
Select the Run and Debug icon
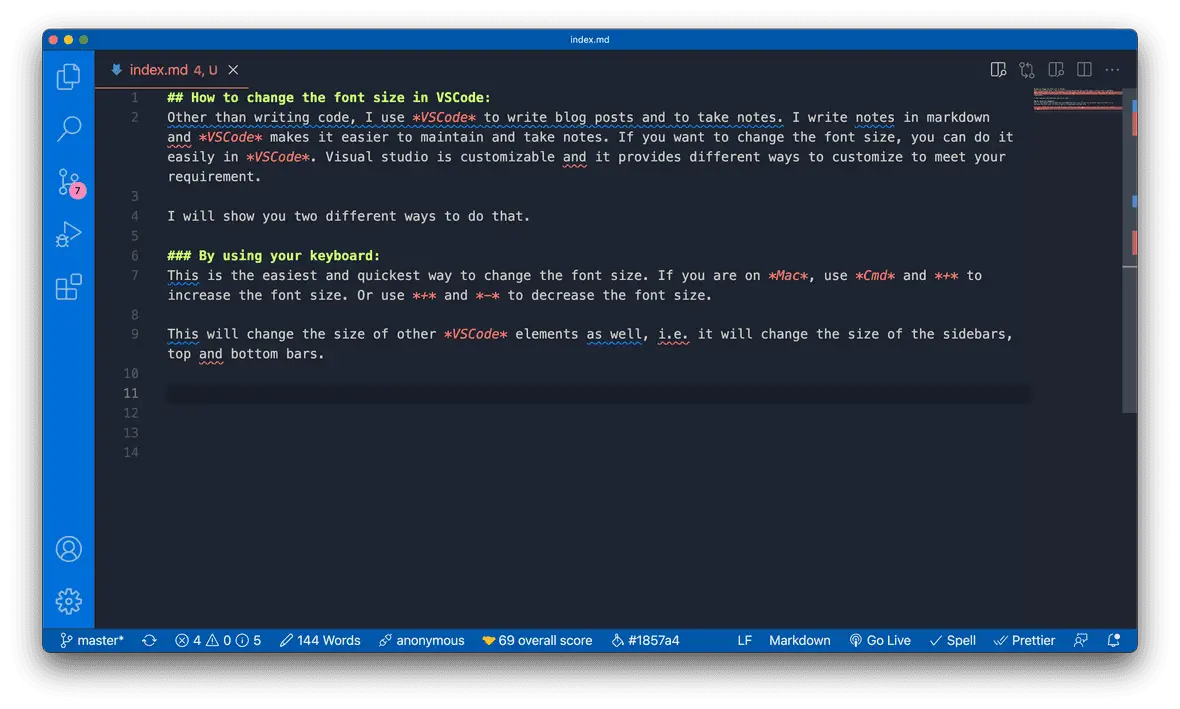68,234
